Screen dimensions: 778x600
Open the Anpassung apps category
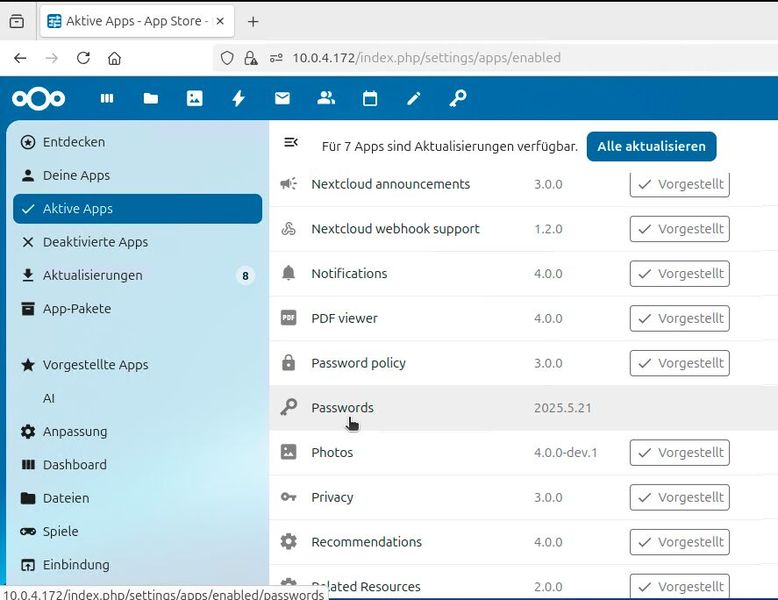(137, 431)
